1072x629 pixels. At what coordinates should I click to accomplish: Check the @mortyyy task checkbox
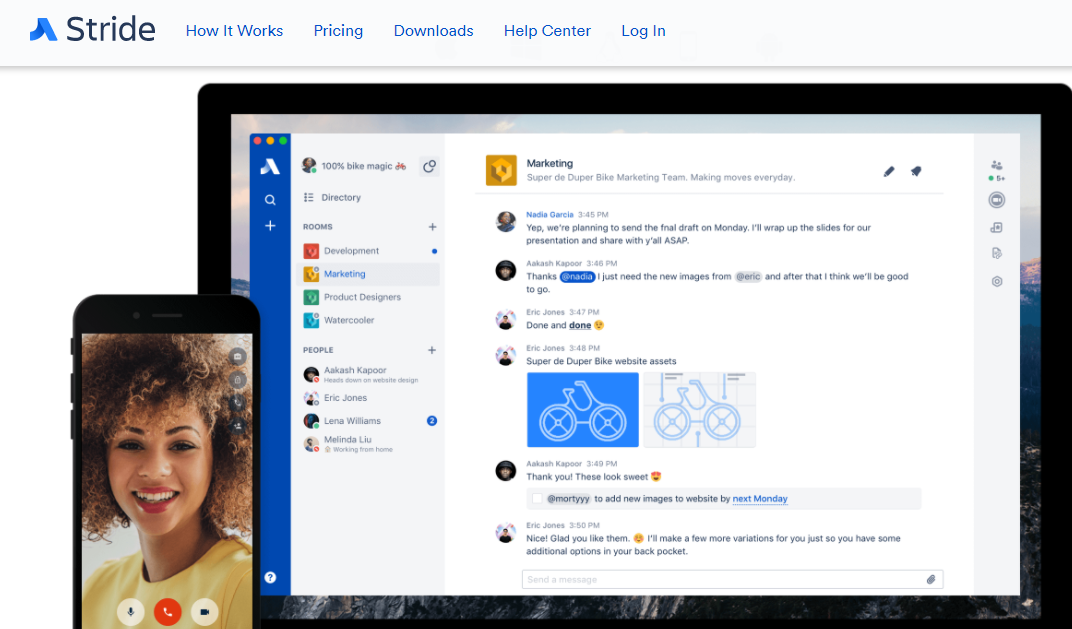coord(537,498)
